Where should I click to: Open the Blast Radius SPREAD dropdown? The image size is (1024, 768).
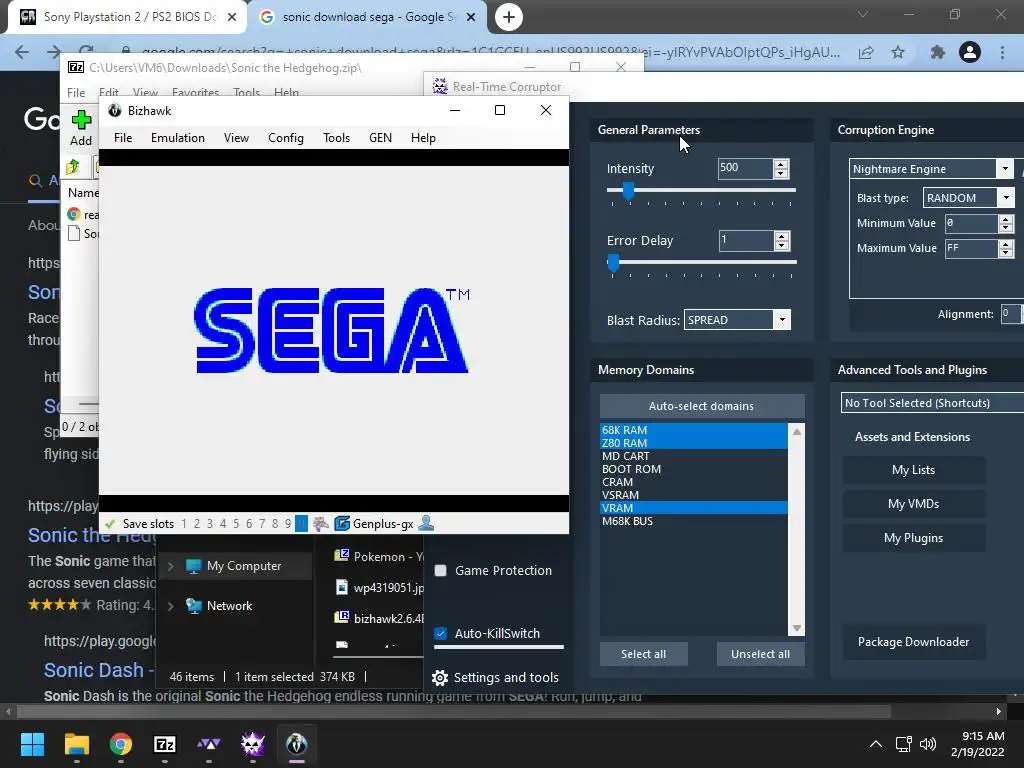coord(737,320)
